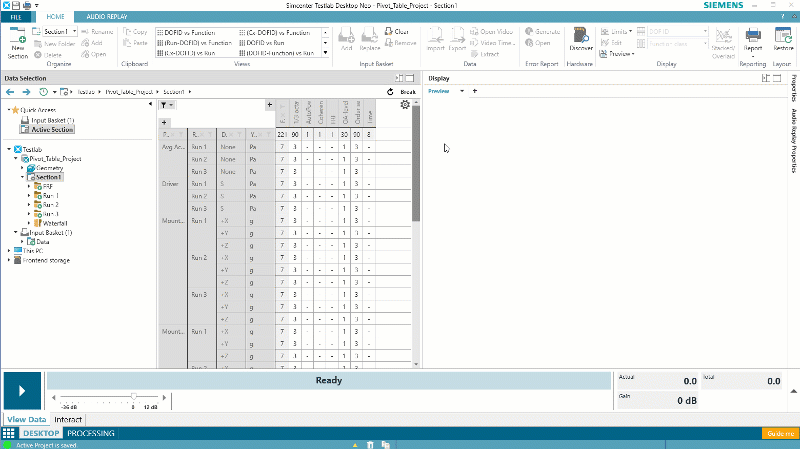The height and width of the screenshot is (449, 800).
Task: Expand the This PC tree node
Action: (x=9, y=251)
